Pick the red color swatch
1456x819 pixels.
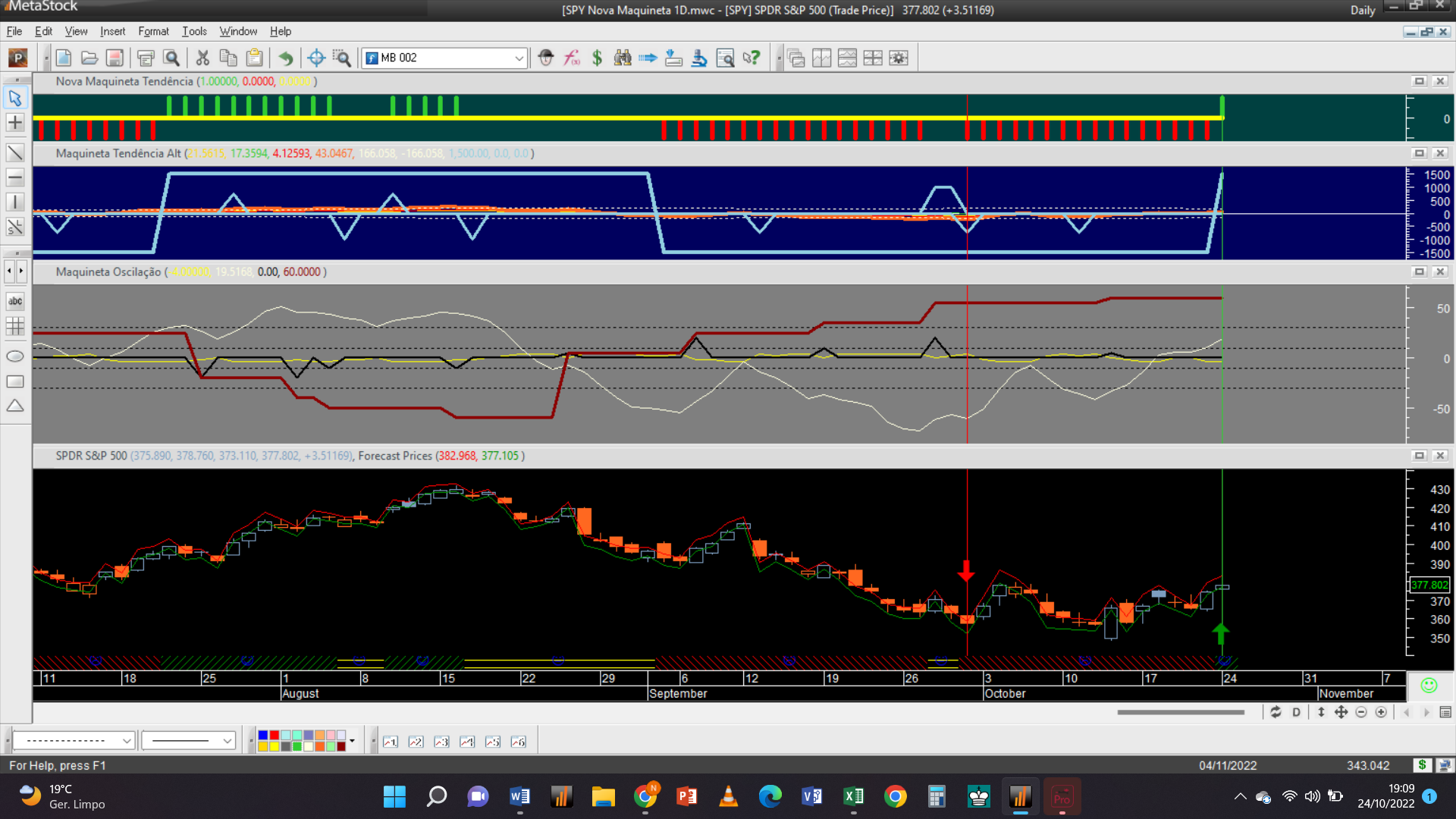[274, 736]
